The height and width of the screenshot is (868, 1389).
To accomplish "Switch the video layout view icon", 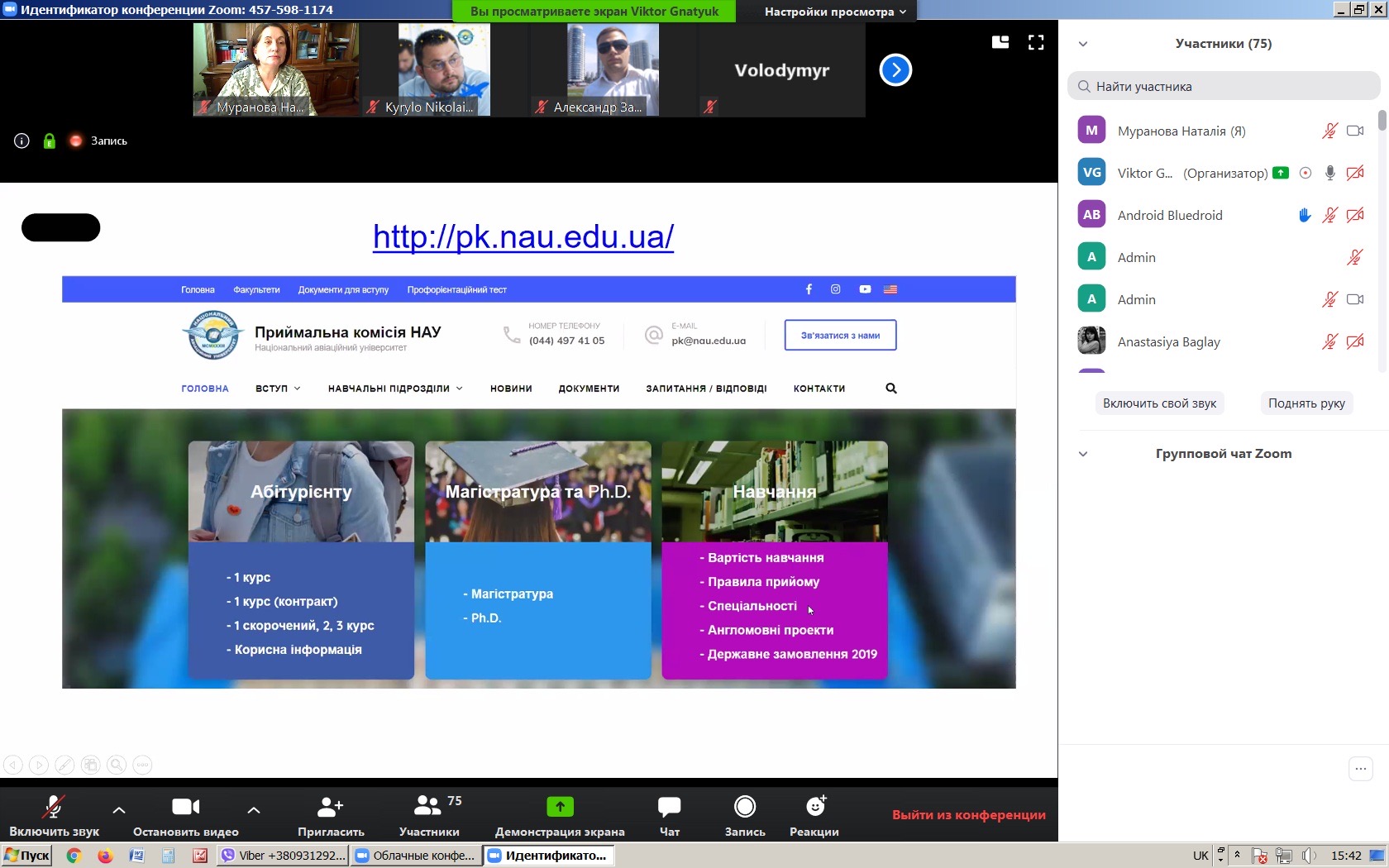I will 1000,43.
